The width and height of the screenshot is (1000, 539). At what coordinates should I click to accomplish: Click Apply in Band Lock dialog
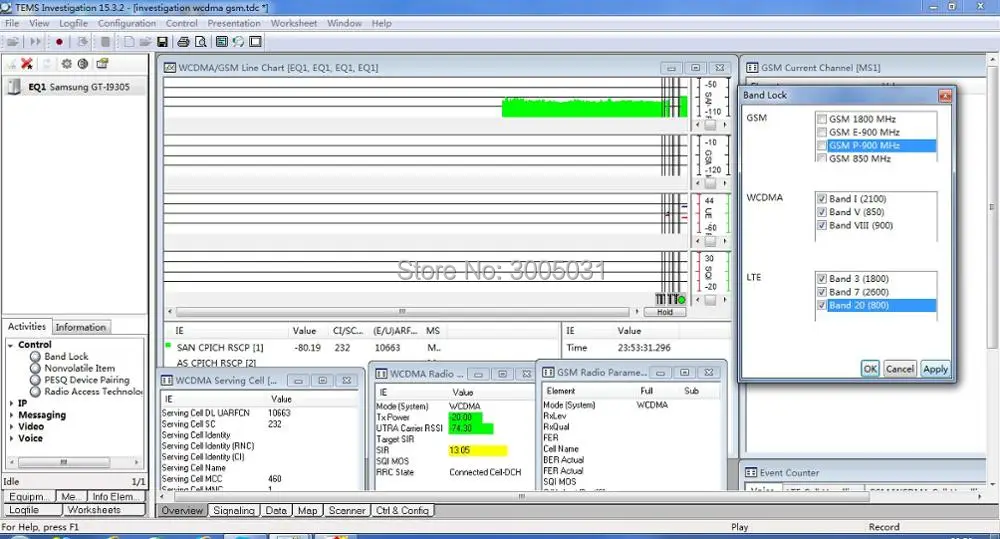[x=935, y=369]
